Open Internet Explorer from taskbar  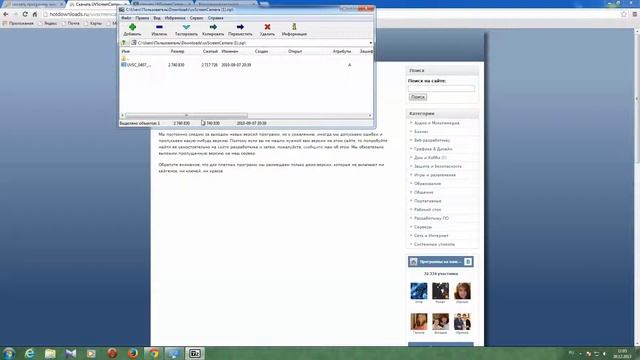pyautogui.click(x=30, y=353)
